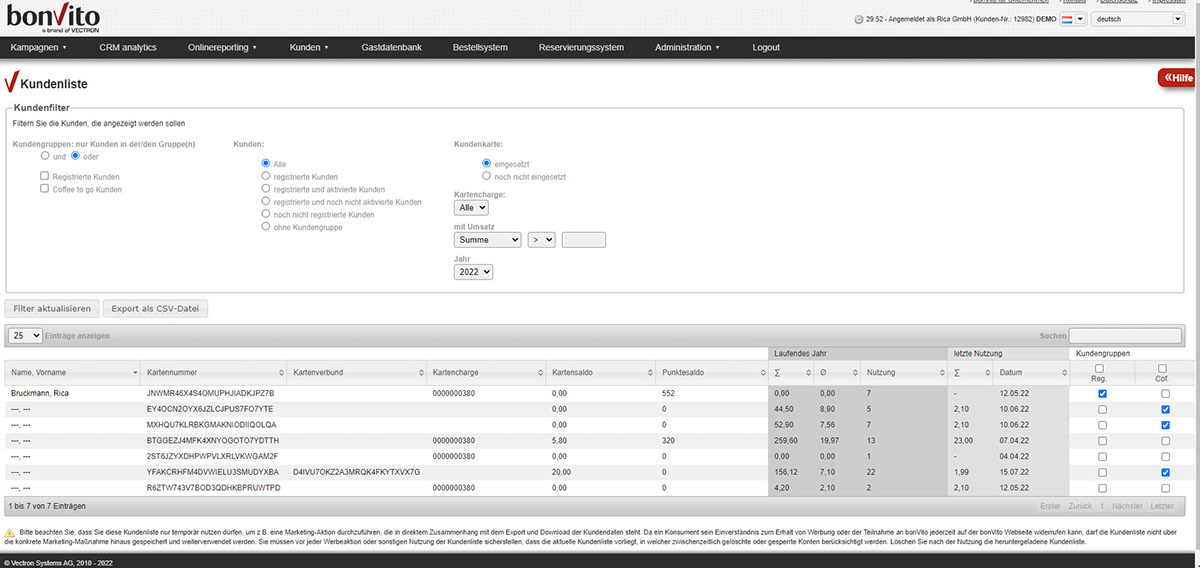Choose 'noch nicht eingesetzt' Kundenkarte option
The height and width of the screenshot is (568, 1200).
(487, 176)
